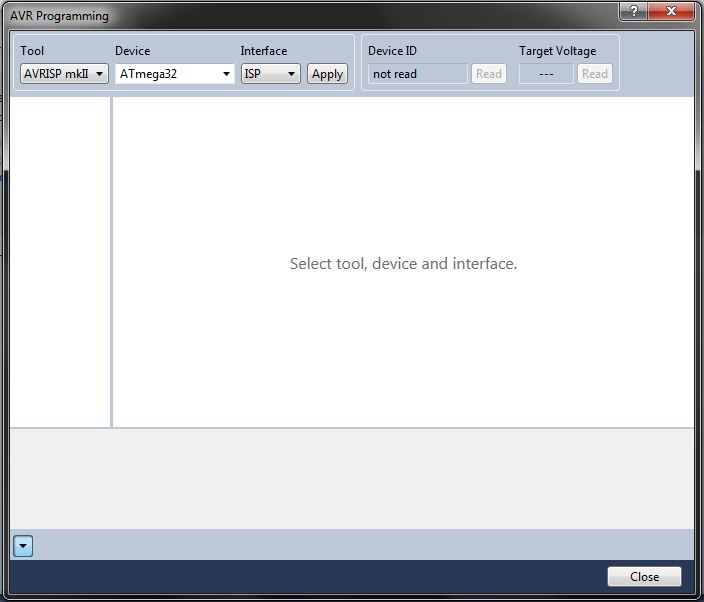704x602 pixels.
Task: Click the Read button next to Device ID
Action: coord(489,74)
